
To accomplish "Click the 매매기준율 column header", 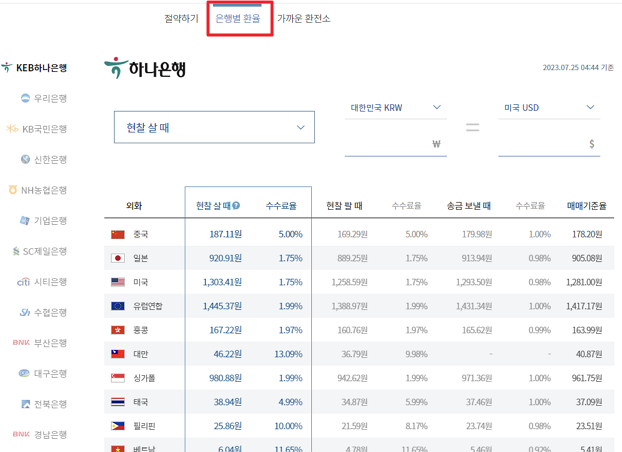I will (587, 206).
